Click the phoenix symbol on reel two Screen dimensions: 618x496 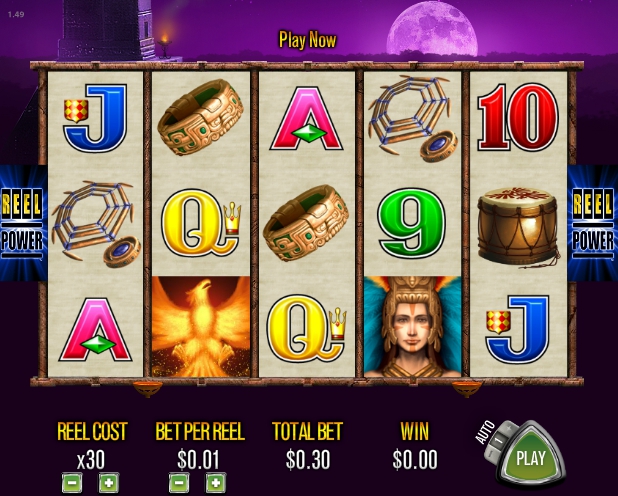coord(201,326)
